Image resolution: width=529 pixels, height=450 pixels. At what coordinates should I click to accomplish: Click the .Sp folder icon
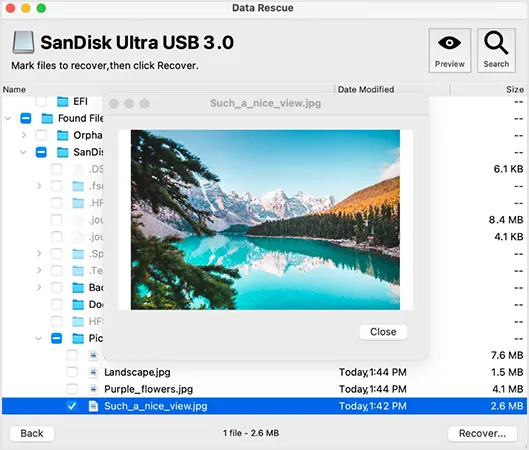(78, 254)
